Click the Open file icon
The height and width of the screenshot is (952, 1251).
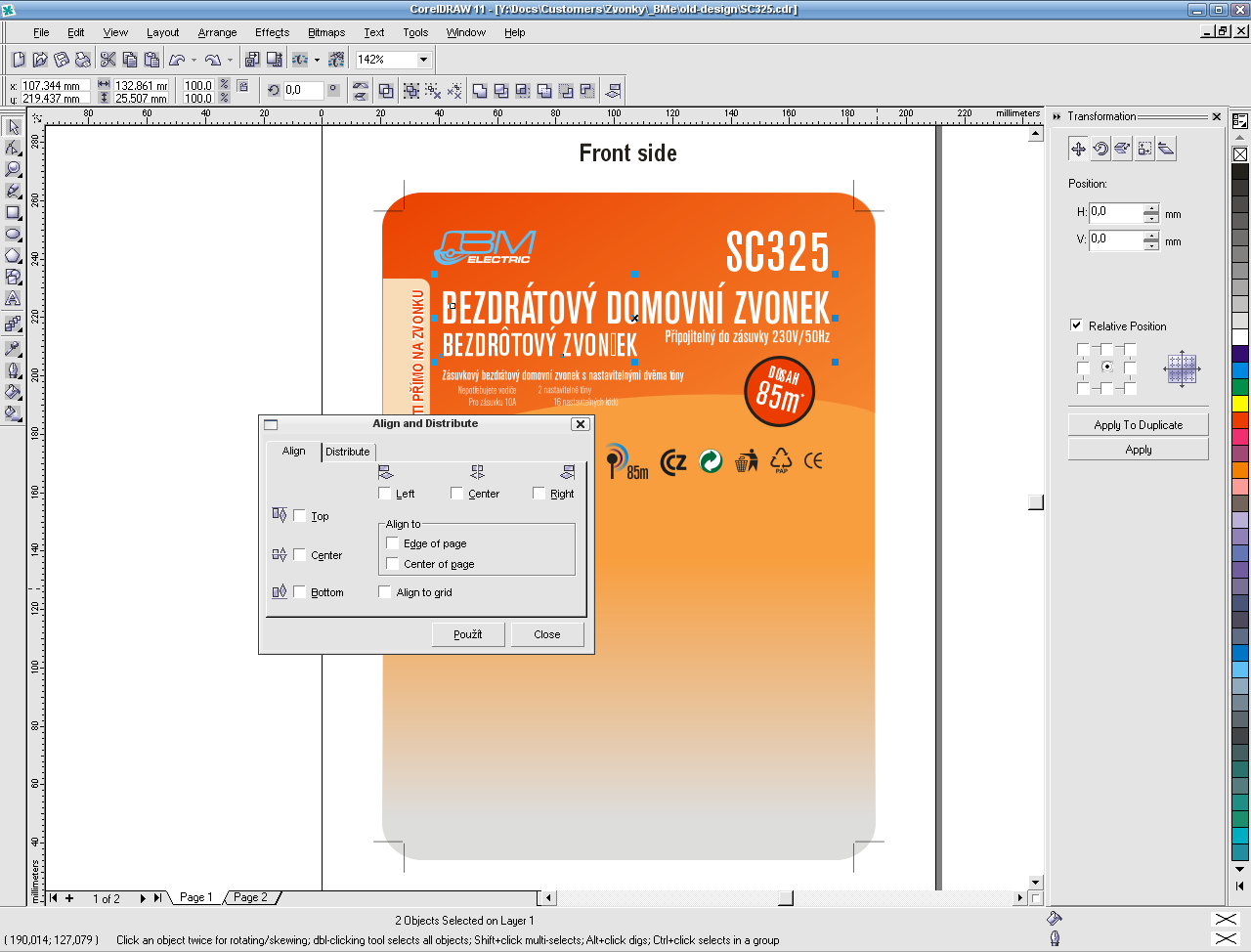point(40,60)
